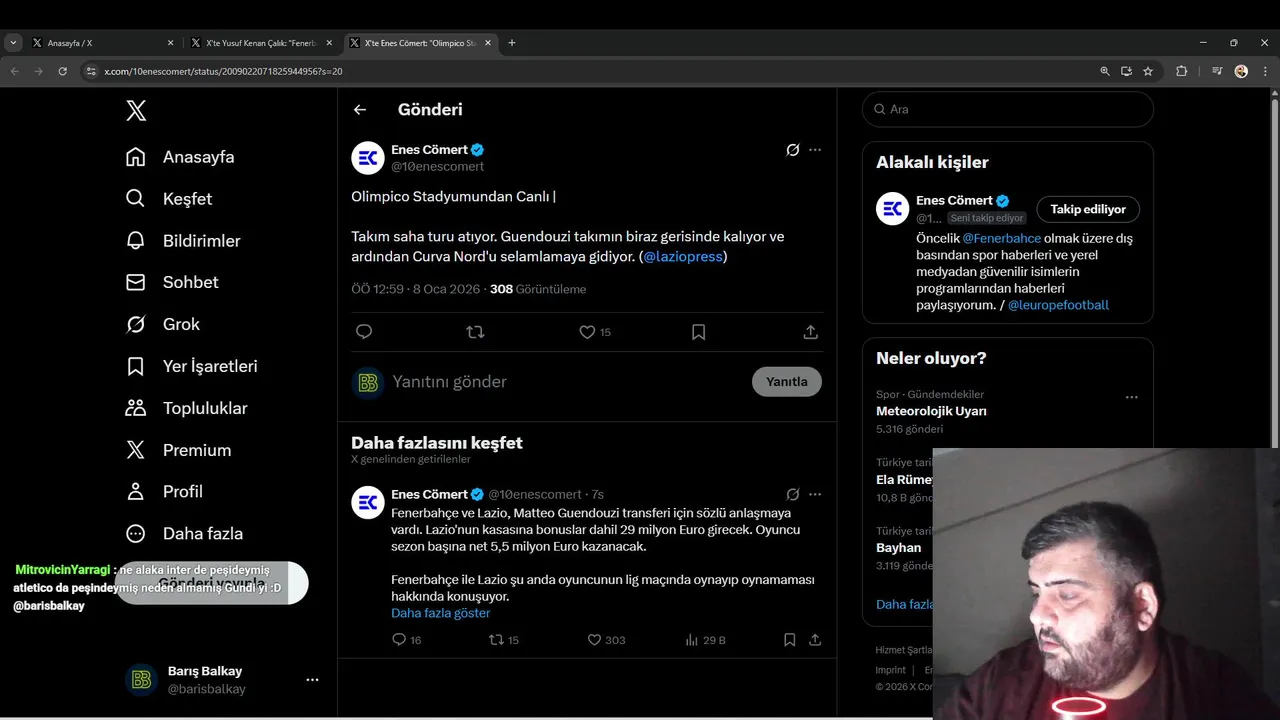The height and width of the screenshot is (720, 1280).
Task: Open a new browser tab
Action: pyautogui.click(x=512, y=43)
